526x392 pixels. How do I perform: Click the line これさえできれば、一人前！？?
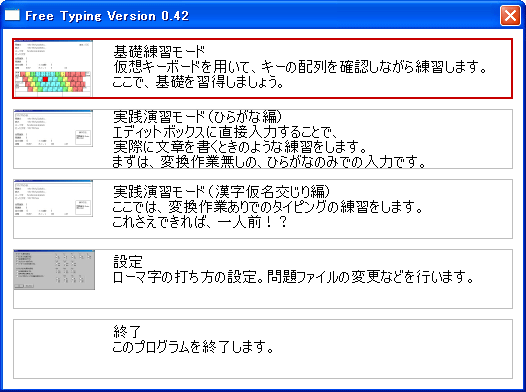pos(200,222)
